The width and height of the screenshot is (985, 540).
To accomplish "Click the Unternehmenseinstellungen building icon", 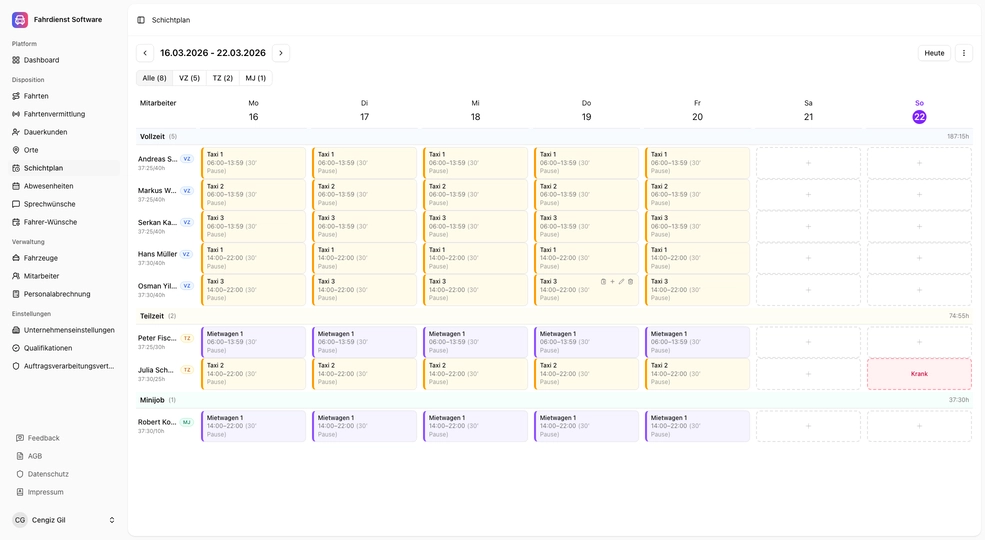I will [16, 330].
